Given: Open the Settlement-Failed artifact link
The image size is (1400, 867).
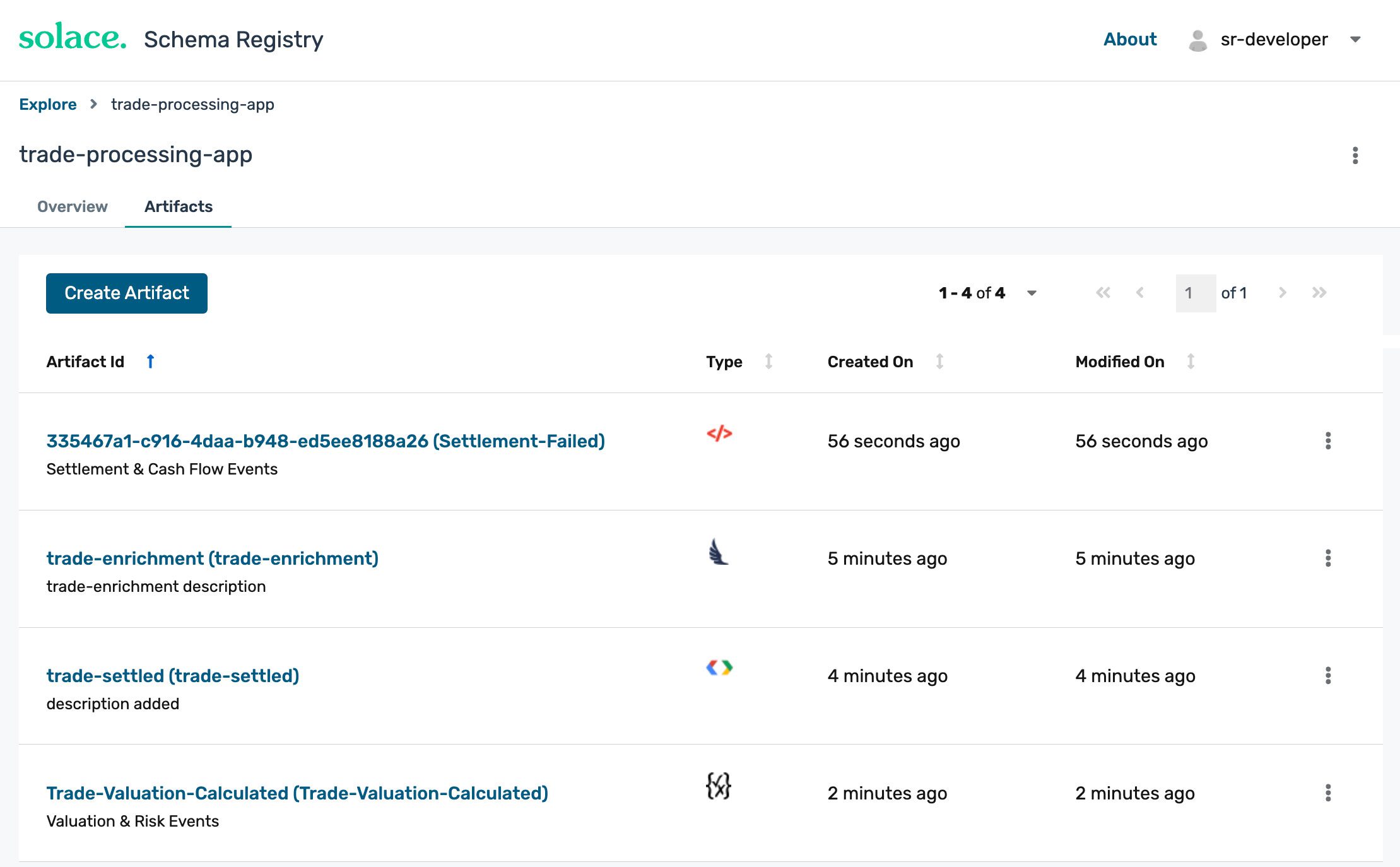Looking at the screenshot, I should click(x=326, y=441).
